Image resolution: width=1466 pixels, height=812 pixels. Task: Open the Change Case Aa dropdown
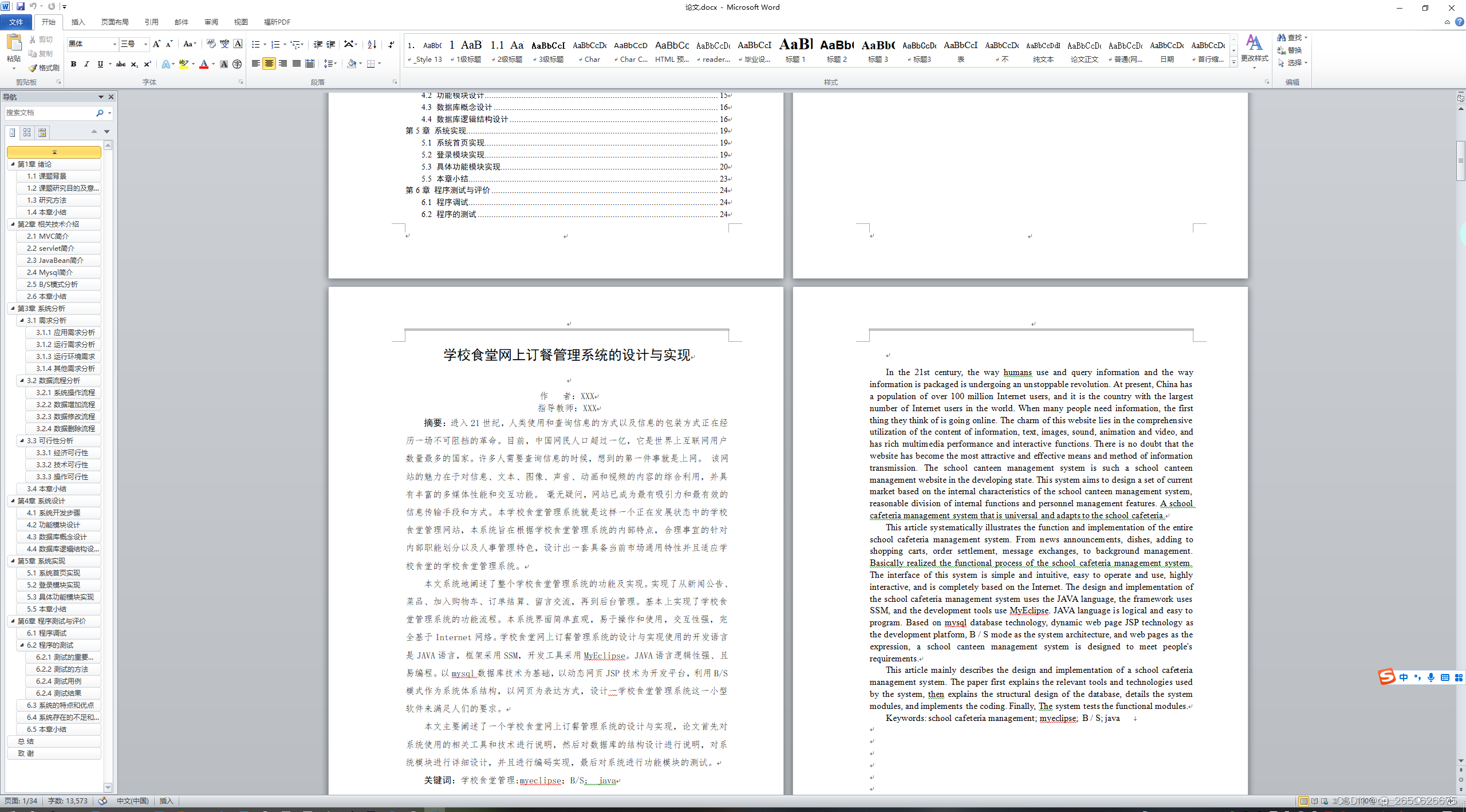pyautogui.click(x=190, y=44)
